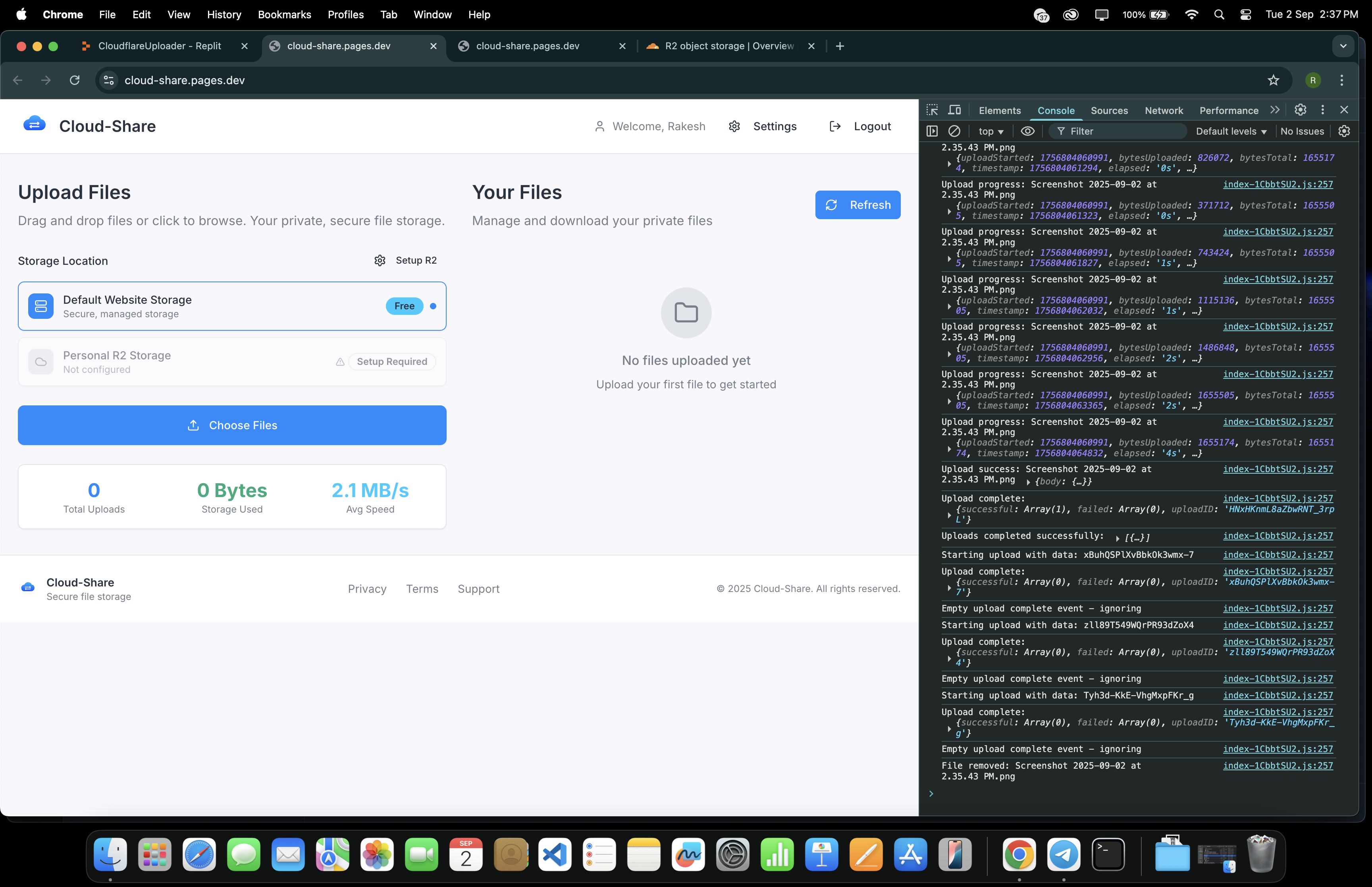Reload the page with the refresh icon

point(75,80)
